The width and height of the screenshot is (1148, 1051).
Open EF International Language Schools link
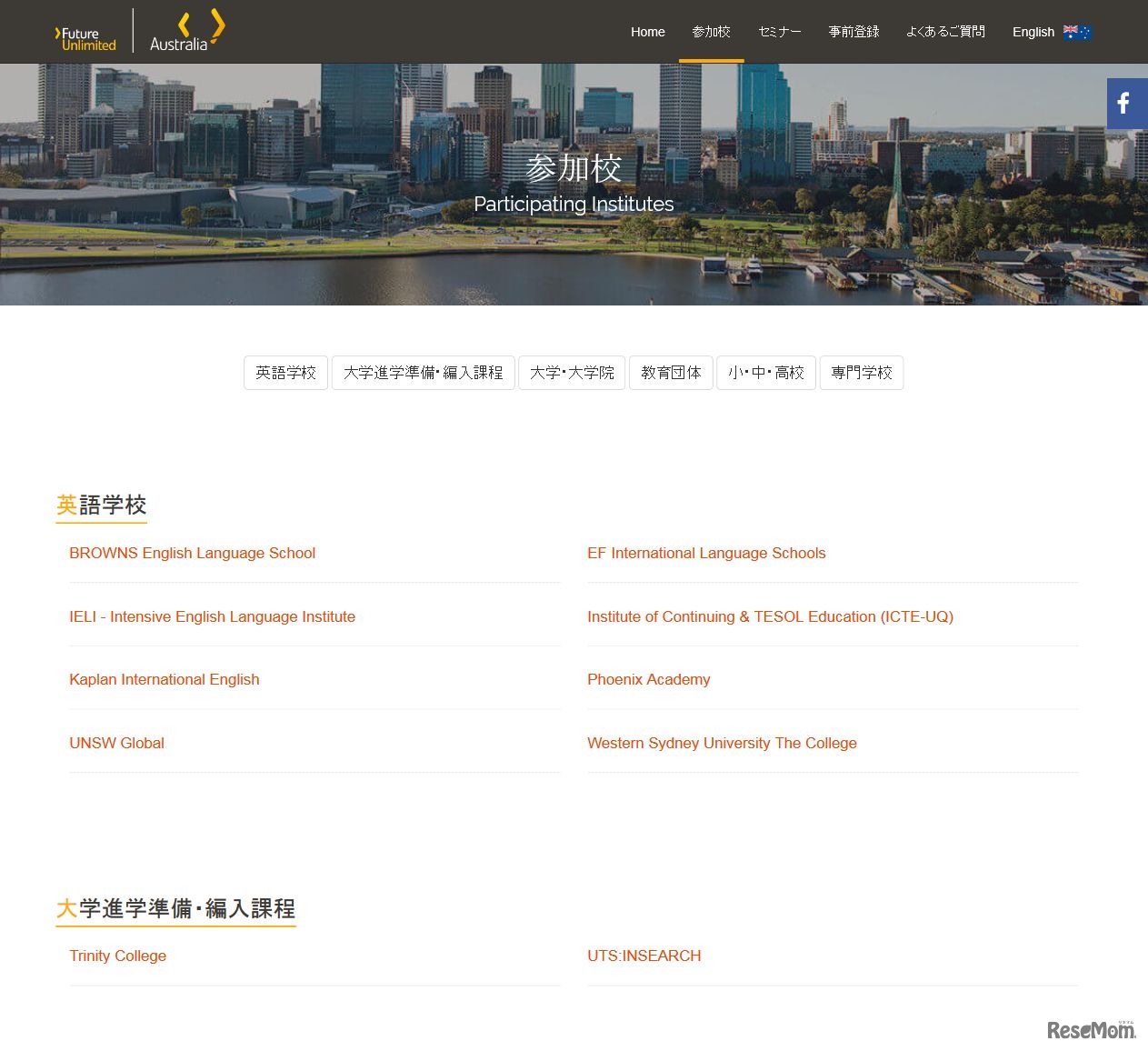706,553
